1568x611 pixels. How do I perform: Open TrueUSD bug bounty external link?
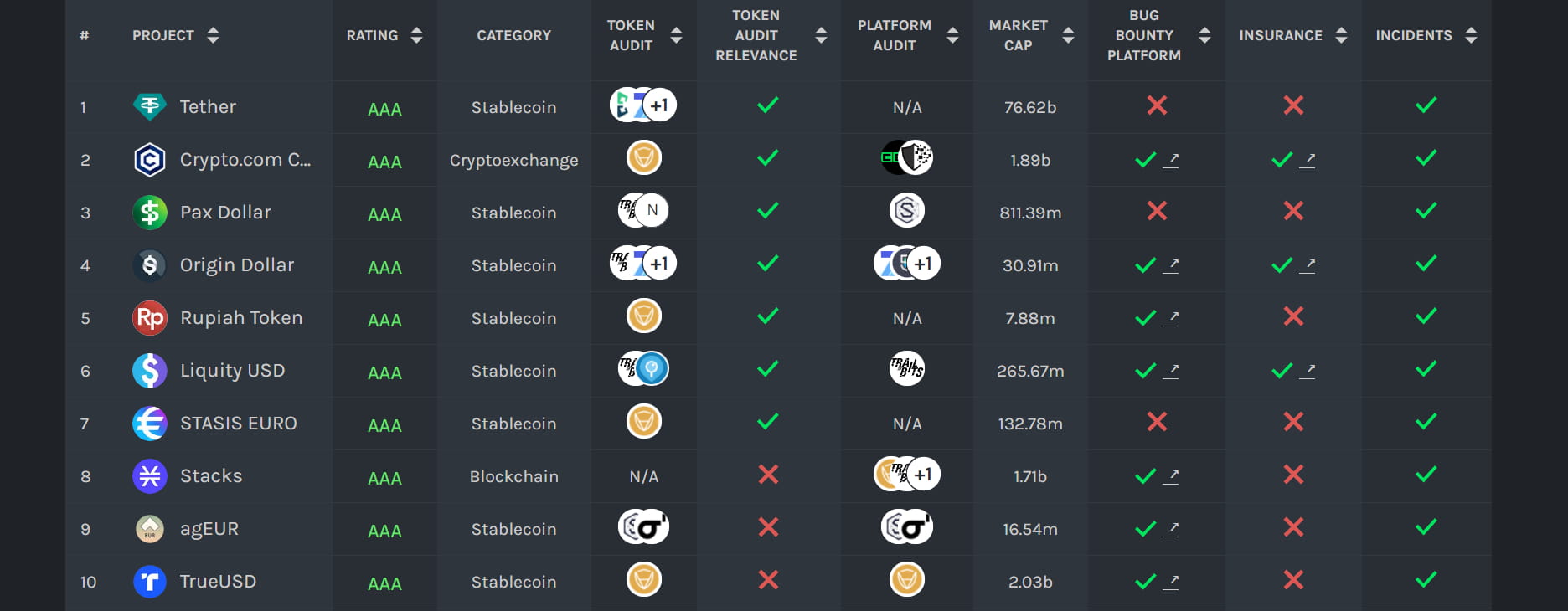(x=1171, y=582)
